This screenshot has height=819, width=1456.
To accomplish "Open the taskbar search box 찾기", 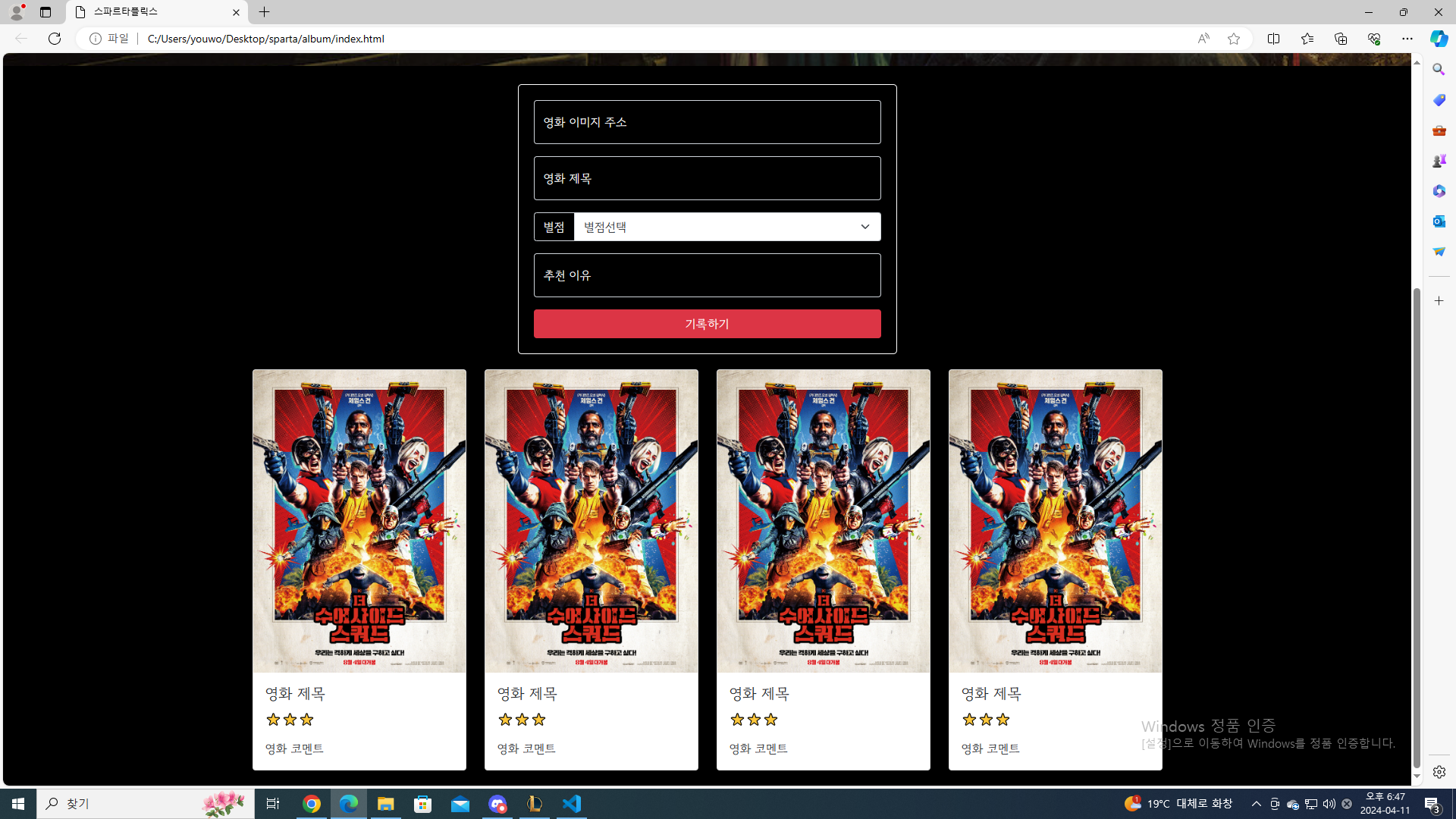I will click(x=146, y=804).
